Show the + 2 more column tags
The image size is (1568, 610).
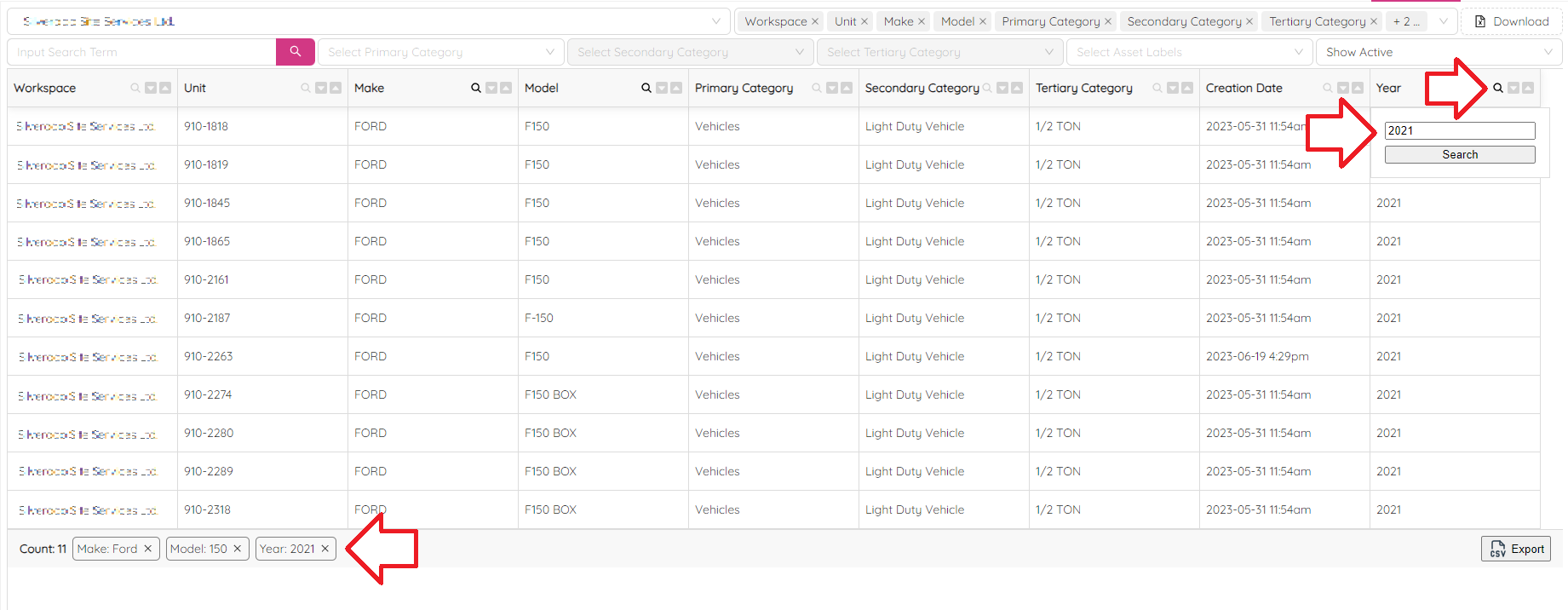pos(1407,21)
